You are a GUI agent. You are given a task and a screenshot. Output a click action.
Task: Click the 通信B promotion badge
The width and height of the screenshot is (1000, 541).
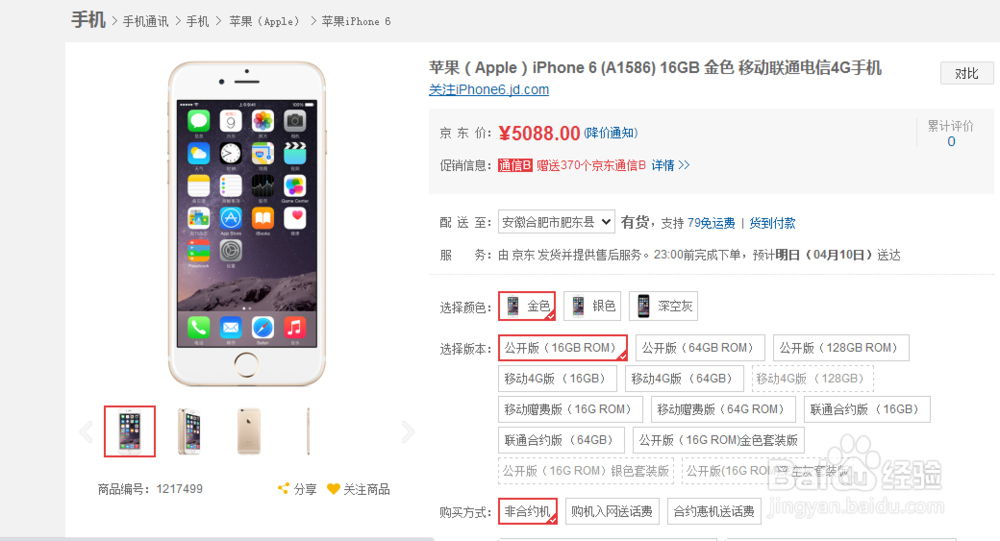point(515,165)
